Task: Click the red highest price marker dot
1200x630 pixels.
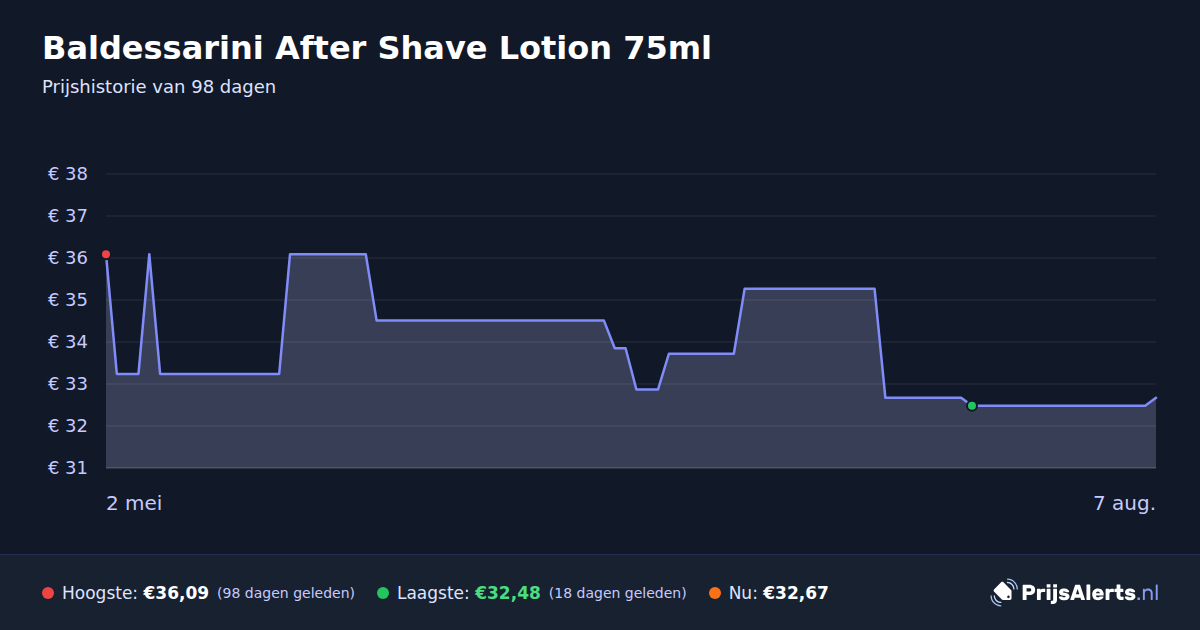Action: (106, 254)
